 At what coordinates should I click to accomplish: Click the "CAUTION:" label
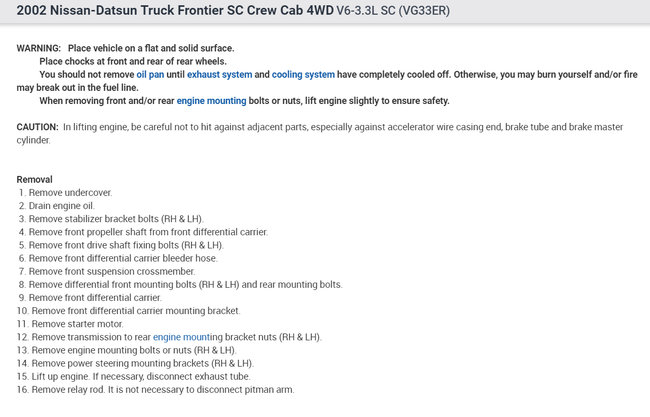pyautogui.click(x=37, y=127)
